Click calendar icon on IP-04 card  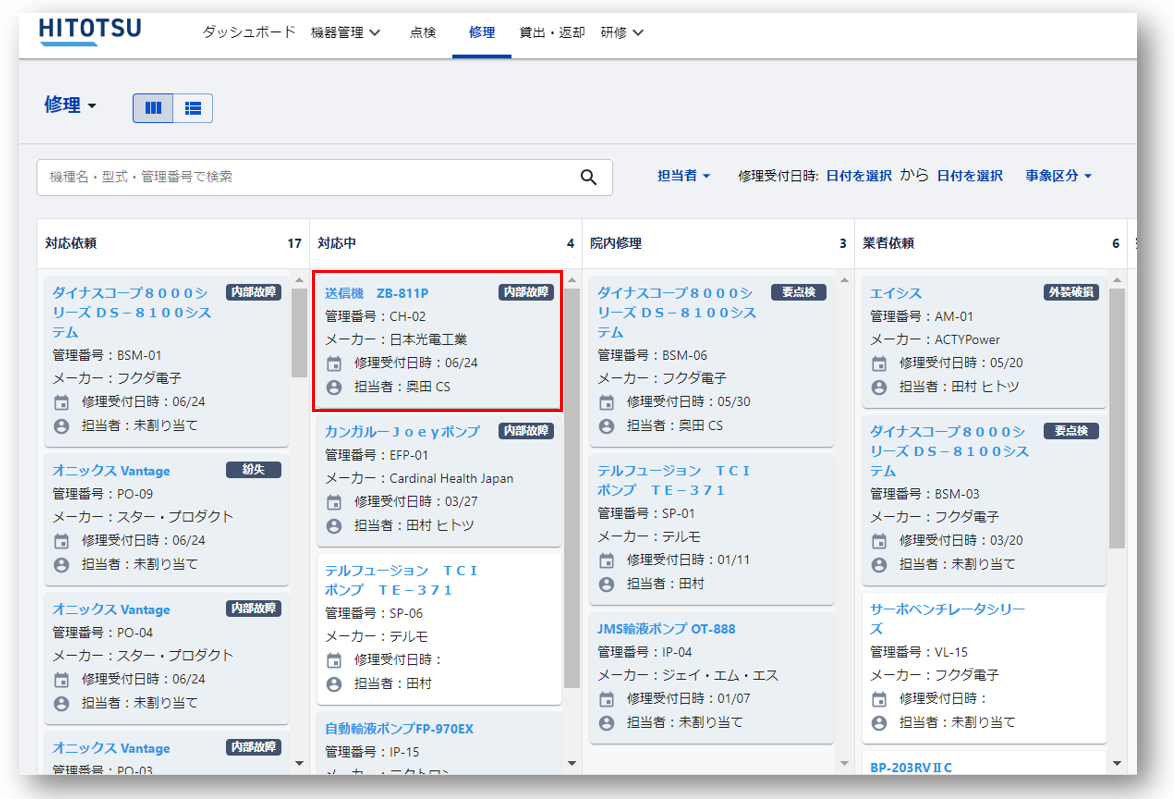pyautogui.click(x=606, y=699)
